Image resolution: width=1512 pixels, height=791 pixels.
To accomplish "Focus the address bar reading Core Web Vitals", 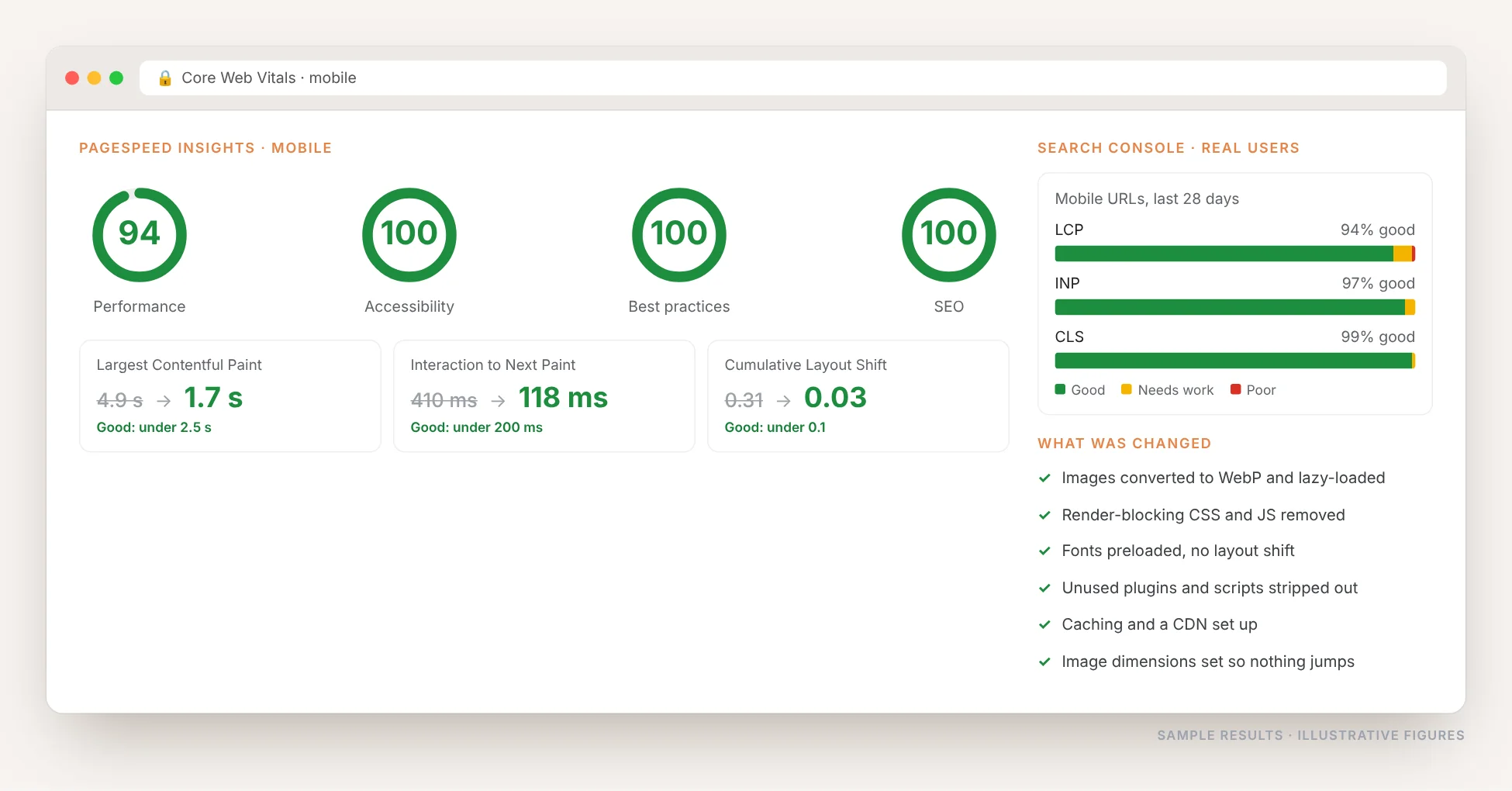I will point(793,78).
